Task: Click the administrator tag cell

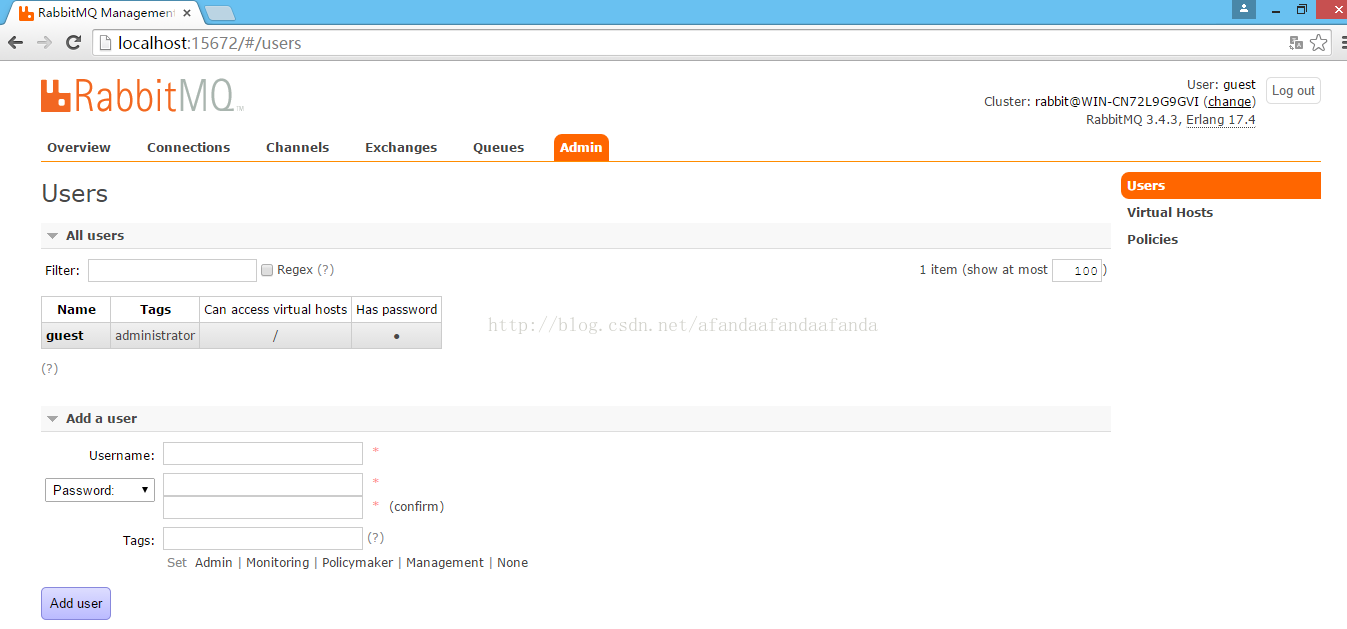Action: [x=155, y=336]
